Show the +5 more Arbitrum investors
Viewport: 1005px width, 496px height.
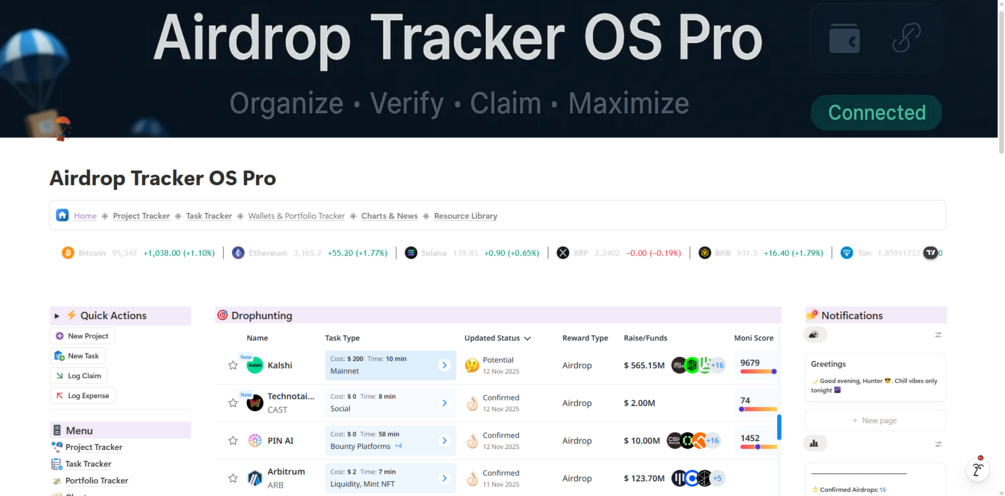[717, 478]
